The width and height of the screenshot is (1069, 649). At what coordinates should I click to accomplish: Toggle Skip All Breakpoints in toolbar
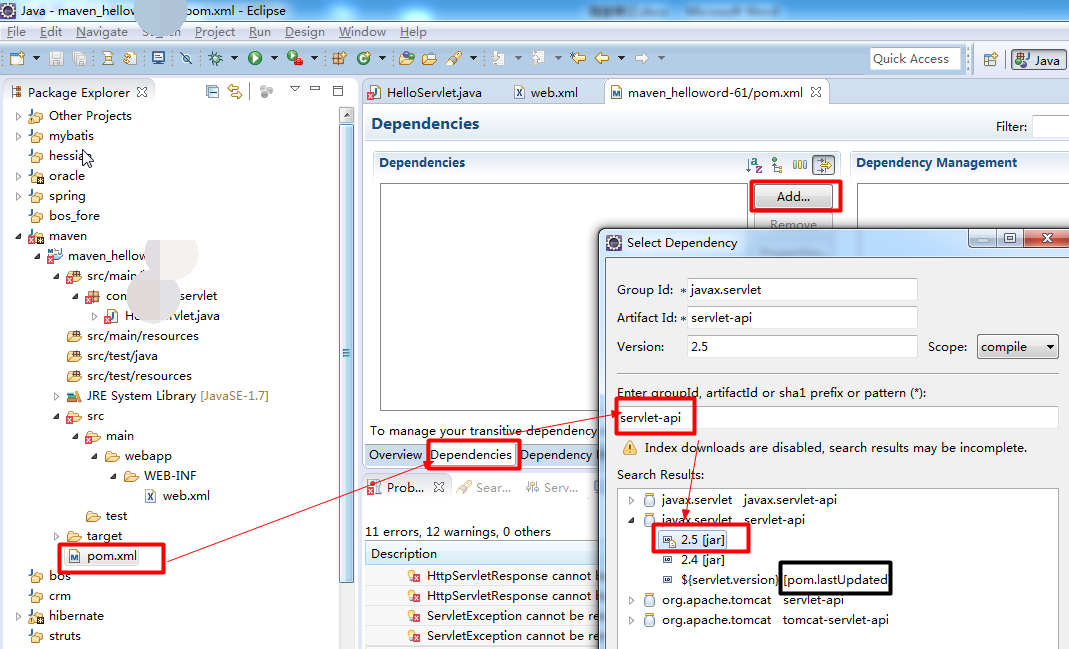pos(186,59)
